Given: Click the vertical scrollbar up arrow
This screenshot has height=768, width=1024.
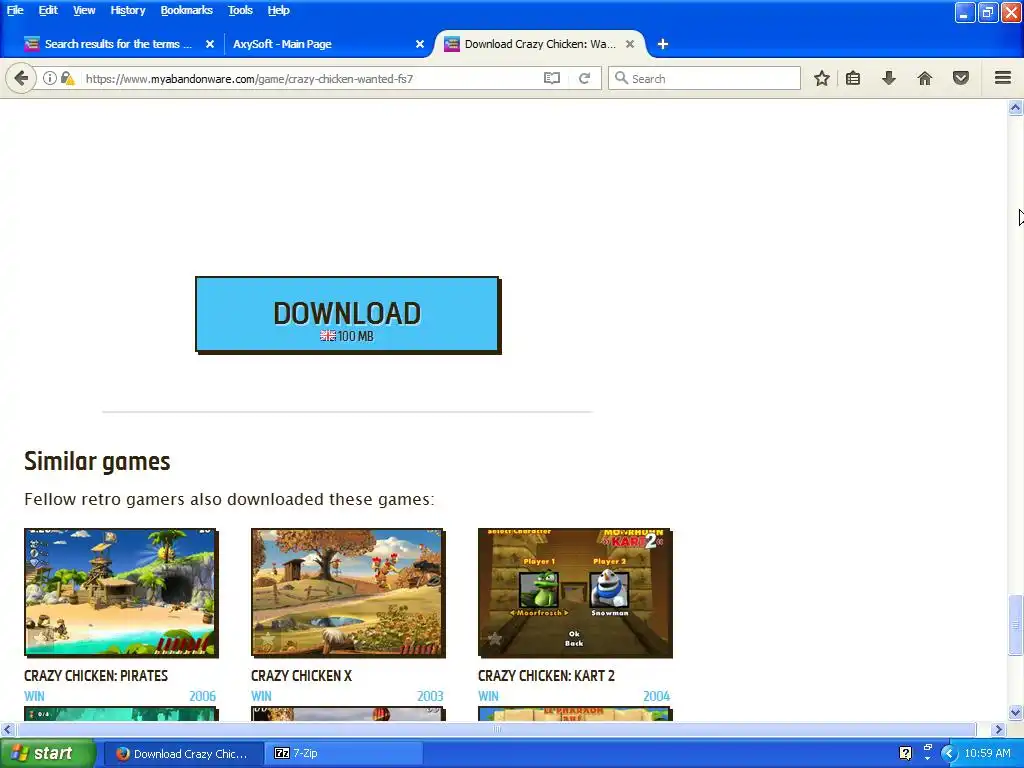Looking at the screenshot, I should click(1015, 108).
